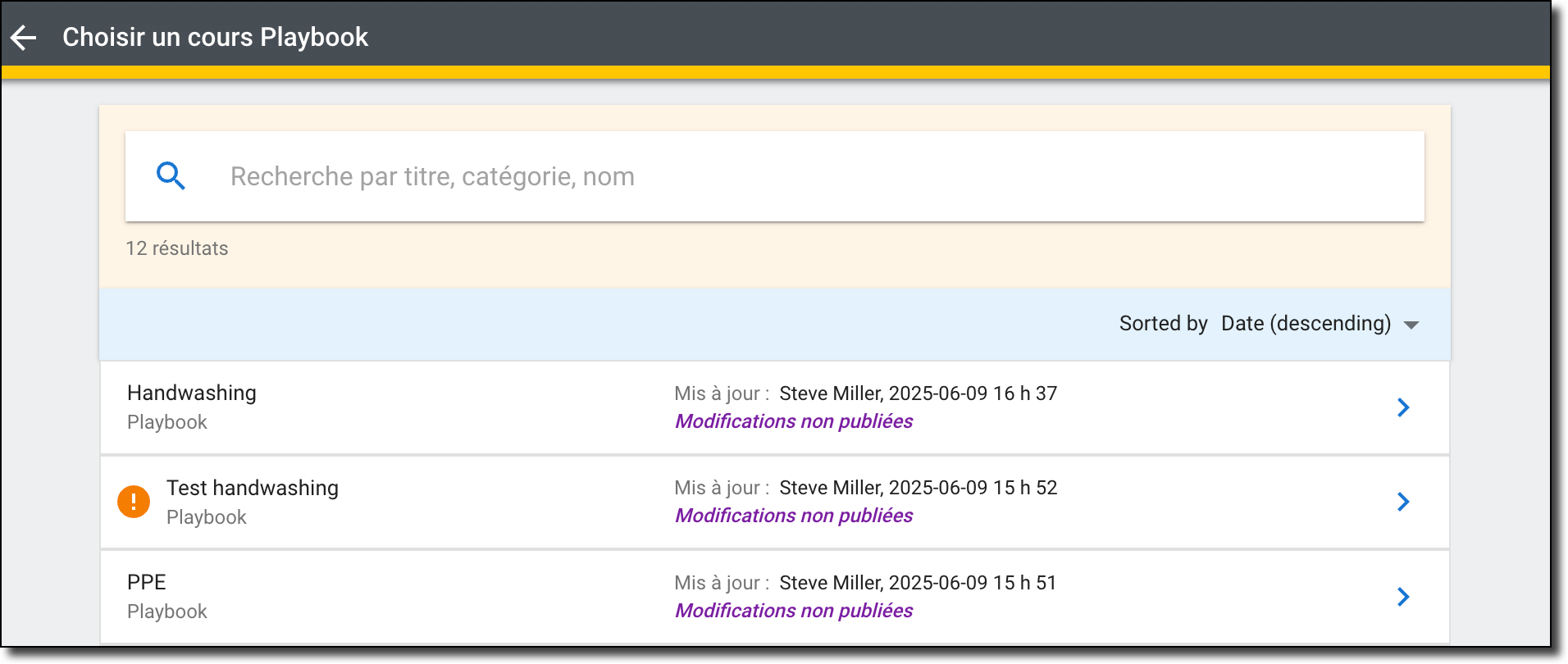Select the Handwashing course title
The width and height of the screenshot is (1568, 664).
pyautogui.click(x=192, y=393)
